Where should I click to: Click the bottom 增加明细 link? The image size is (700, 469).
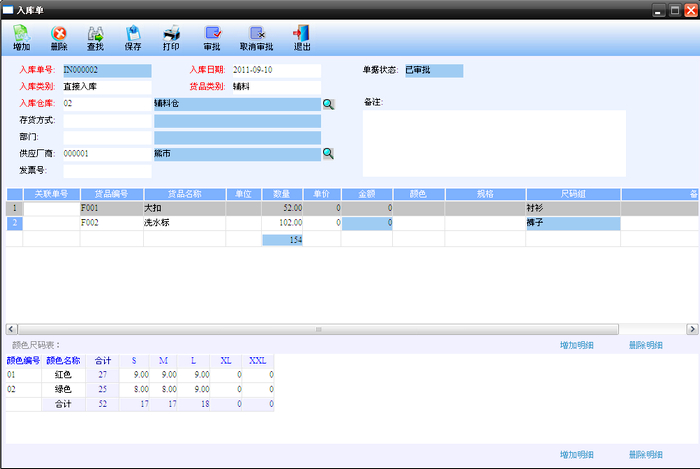577,454
